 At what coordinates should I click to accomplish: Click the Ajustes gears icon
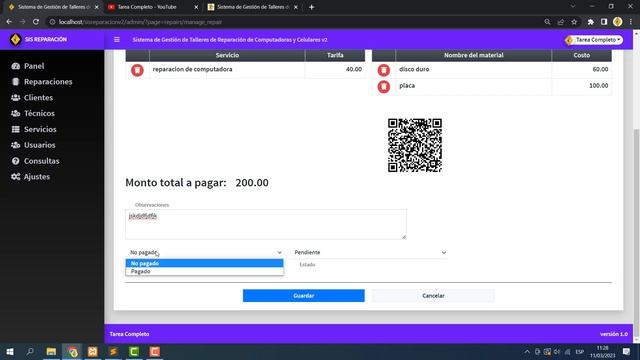[16, 177]
